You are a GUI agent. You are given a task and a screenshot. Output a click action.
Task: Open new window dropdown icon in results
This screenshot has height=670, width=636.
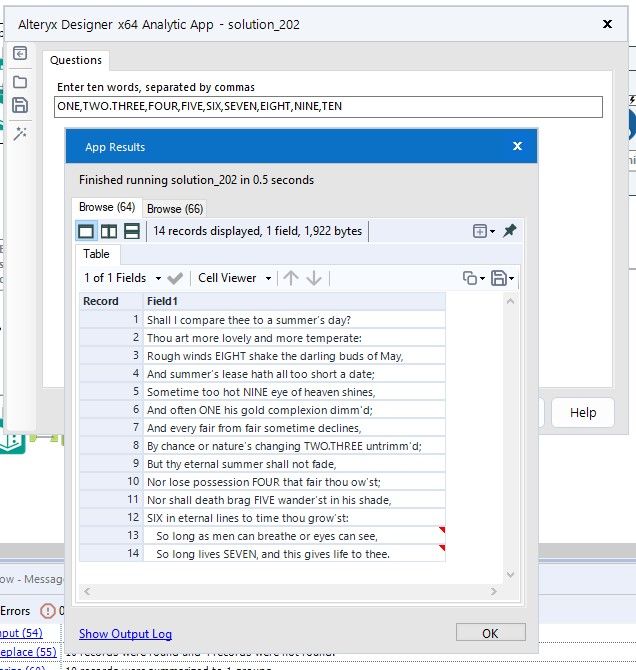click(483, 231)
